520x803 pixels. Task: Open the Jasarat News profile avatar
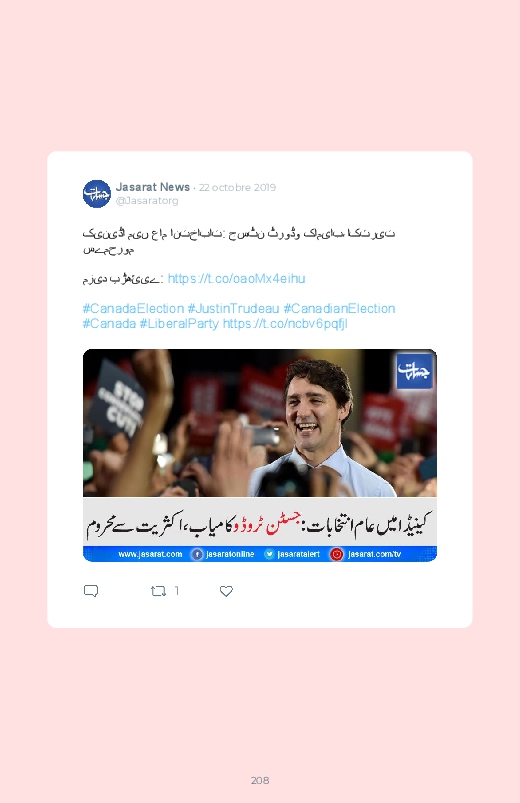tap(97, 194)
